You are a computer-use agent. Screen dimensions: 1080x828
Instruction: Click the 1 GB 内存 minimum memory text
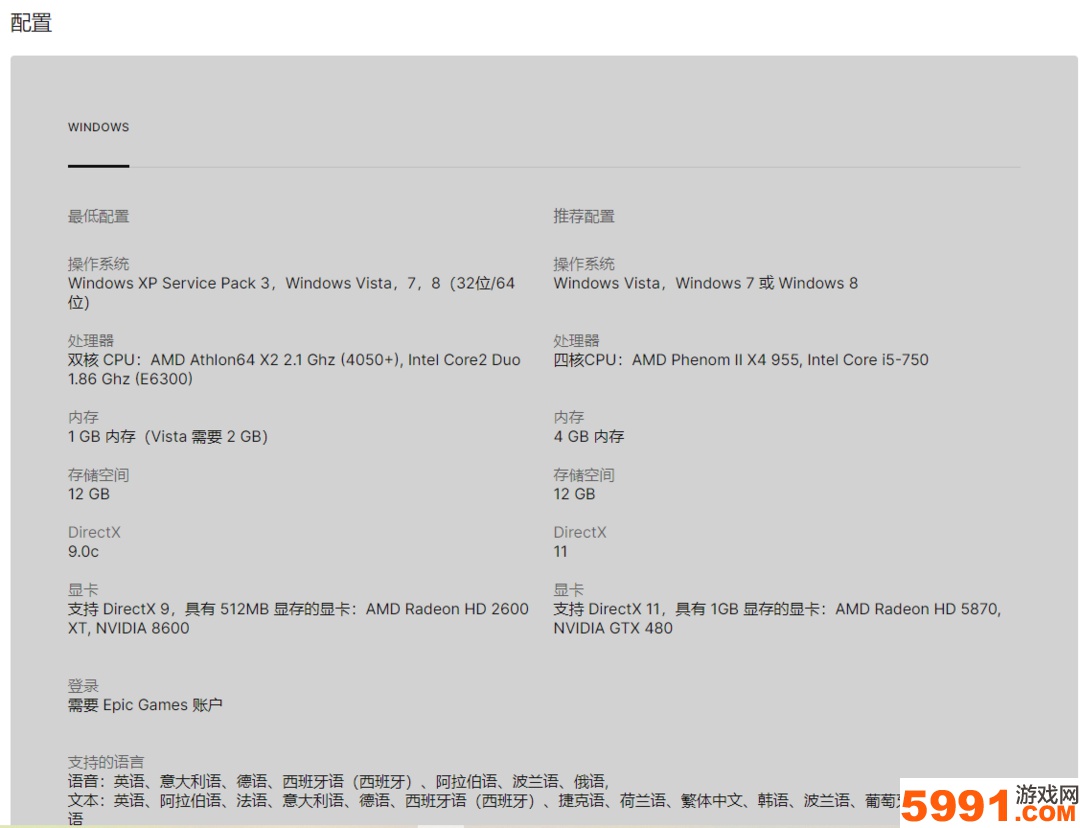[x=167, y=437]
